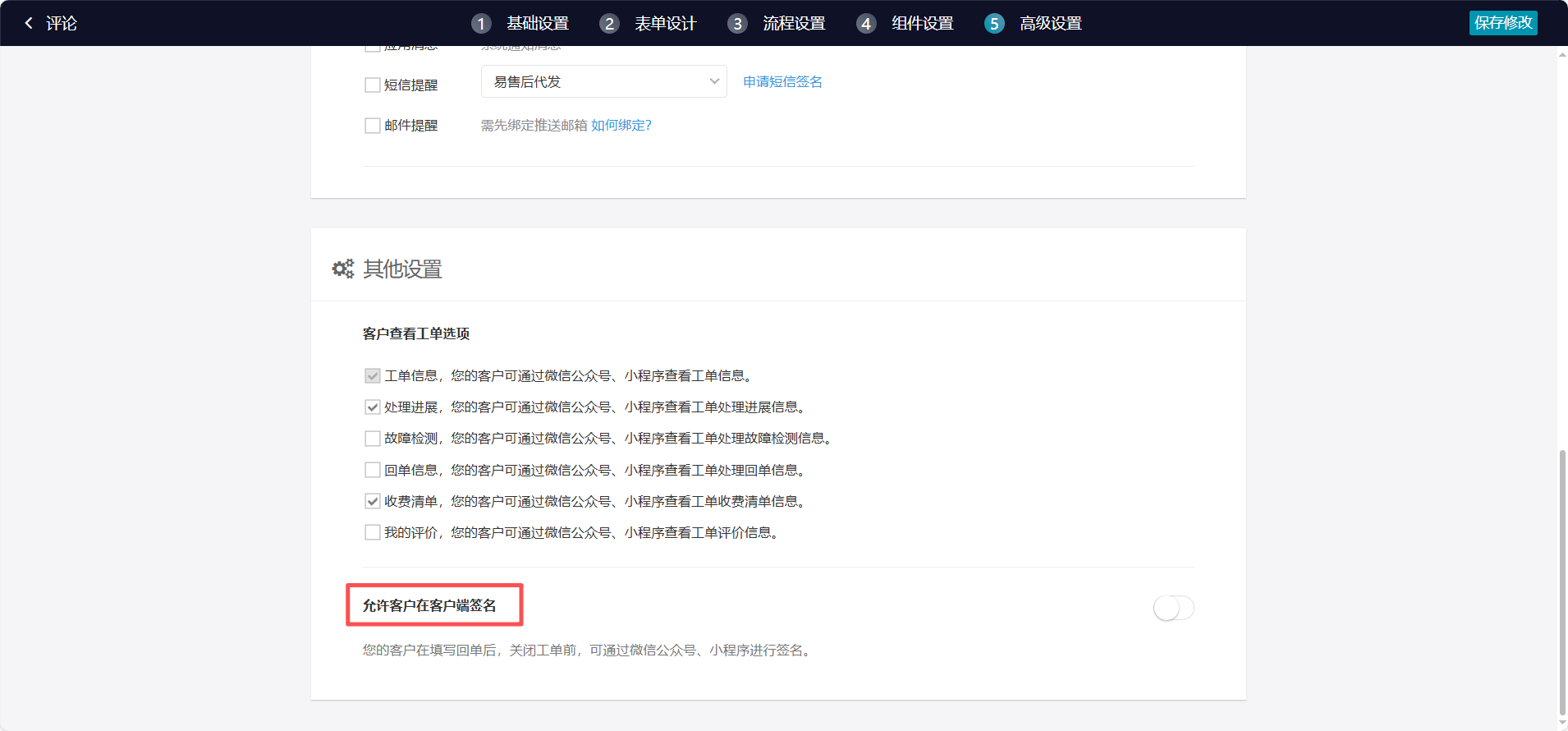Check the 邮件提醒 checkbox

(372, 126)
